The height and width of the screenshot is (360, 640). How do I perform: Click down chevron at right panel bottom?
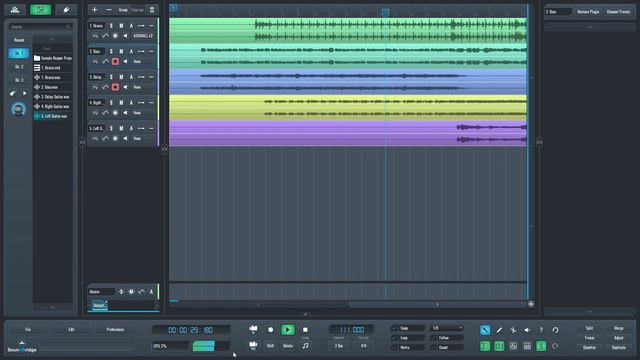(x=589, y=312)
